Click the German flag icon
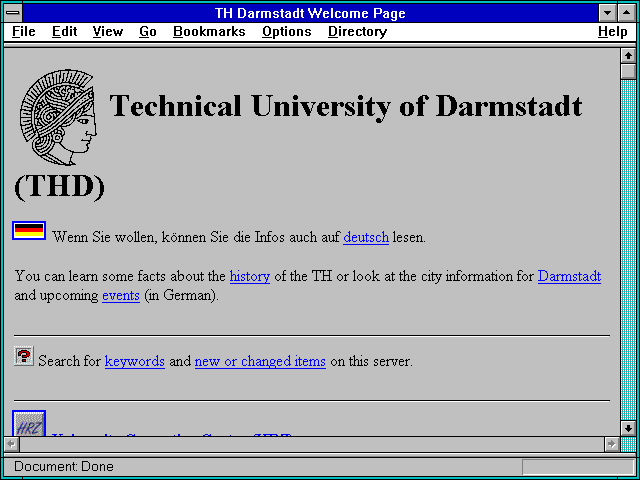 click(x=29, y=231)
